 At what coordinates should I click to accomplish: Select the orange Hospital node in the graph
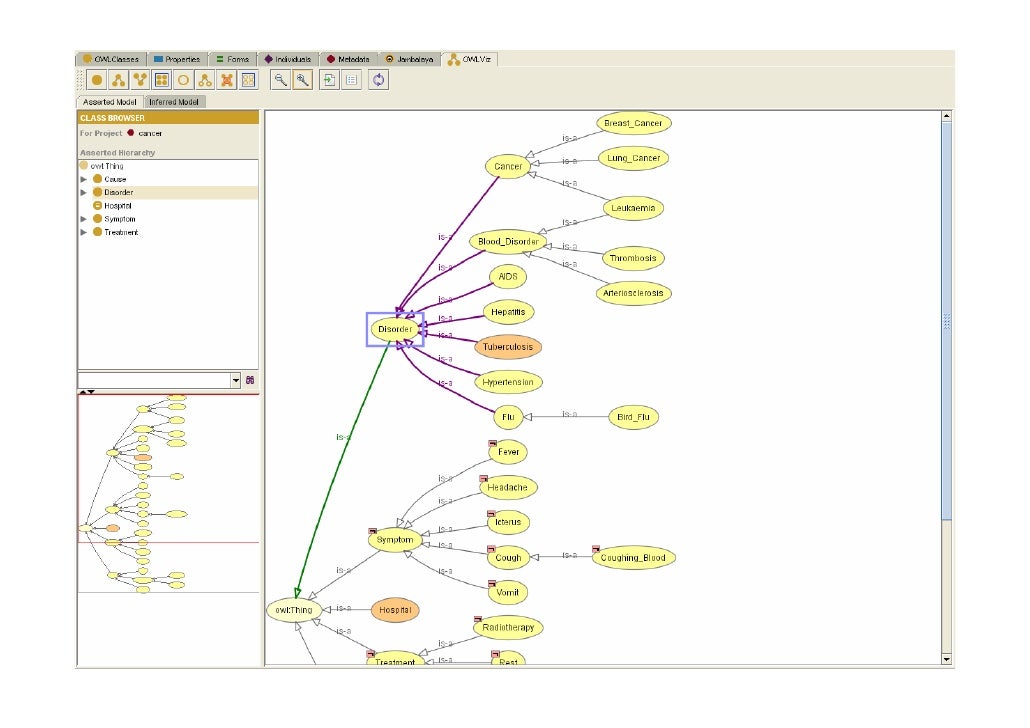click(395, 610)
